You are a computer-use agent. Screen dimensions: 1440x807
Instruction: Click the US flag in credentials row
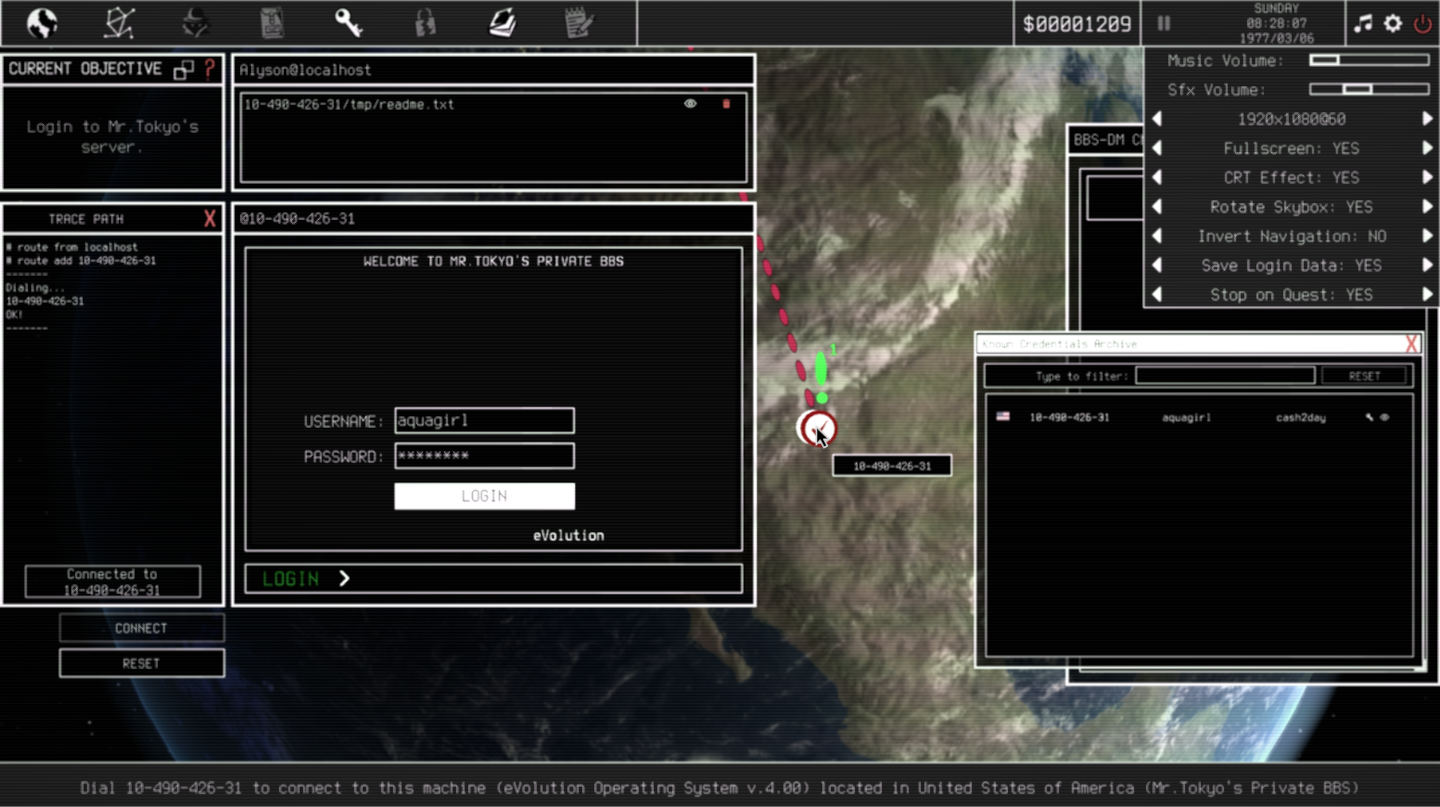[1003, 417]
